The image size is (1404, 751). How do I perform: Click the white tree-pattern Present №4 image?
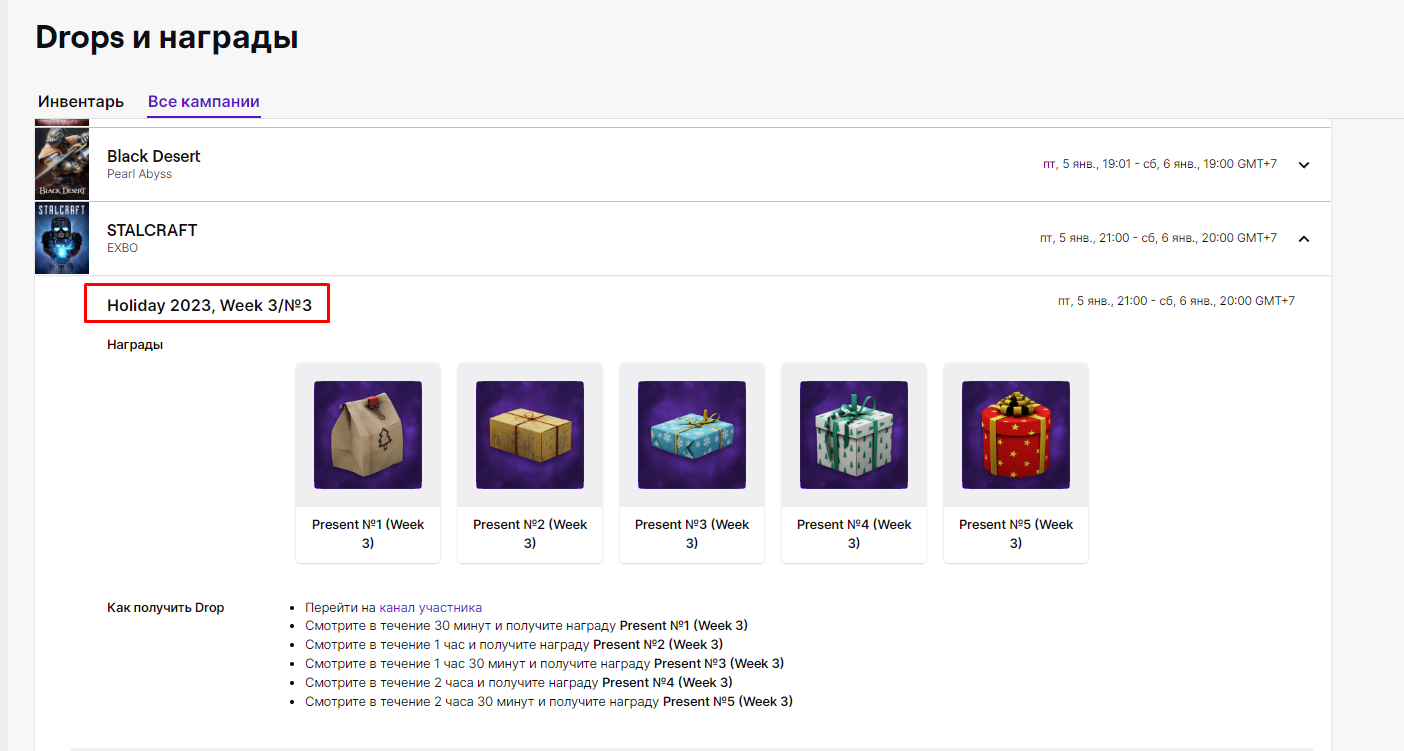(x=854, y=435)
